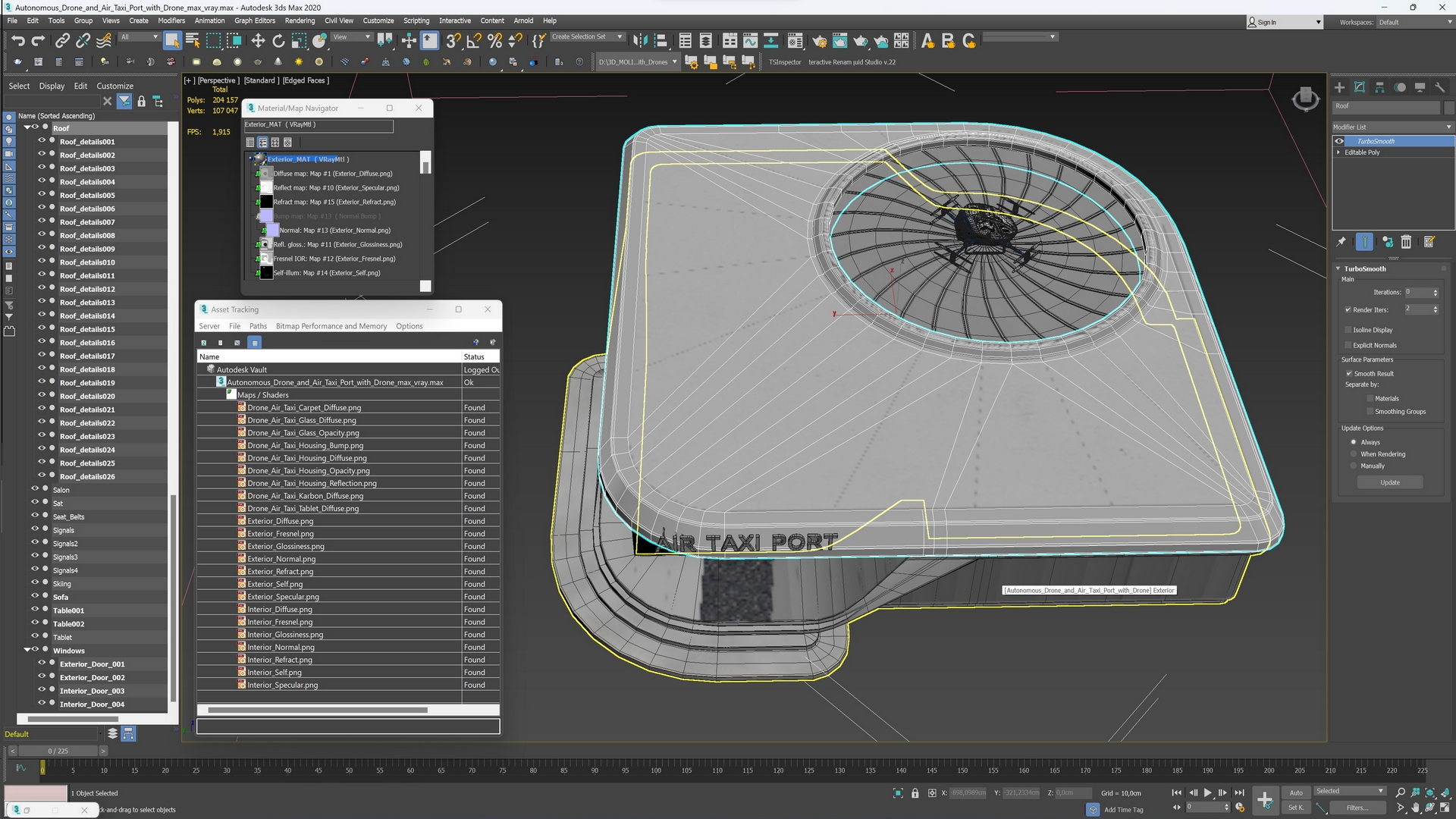This screenshot has height=819, width=1456.
Task: Open Select by Name list icon
Action: click(x=193, y=40)
